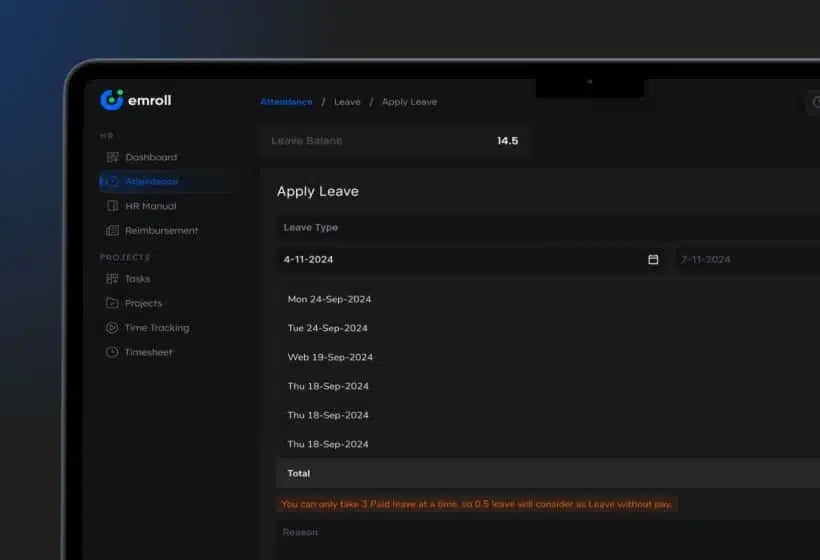Screen dimensions: 820x560
Task: Click the orange paid leave warning message
Action: [x=476, y=504]
